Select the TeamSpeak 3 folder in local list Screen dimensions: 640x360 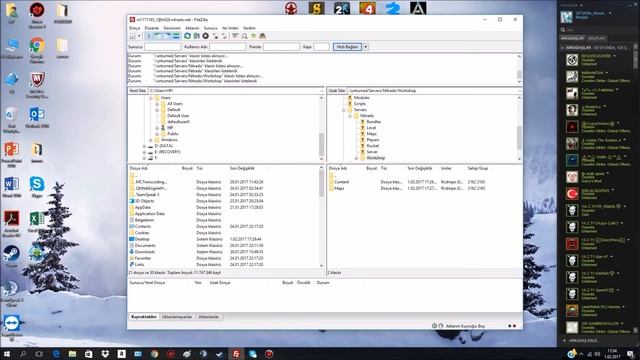[x=147, y=195]
